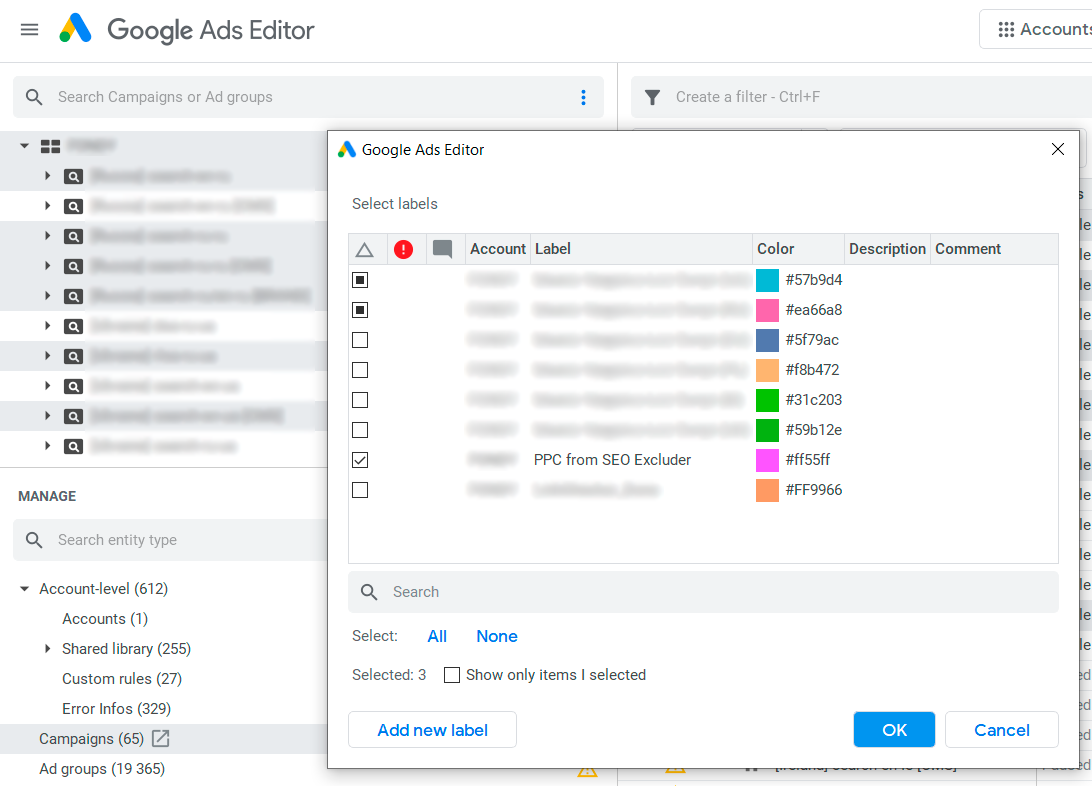Toggle checkbox for label colored #57b9d4

360,280
